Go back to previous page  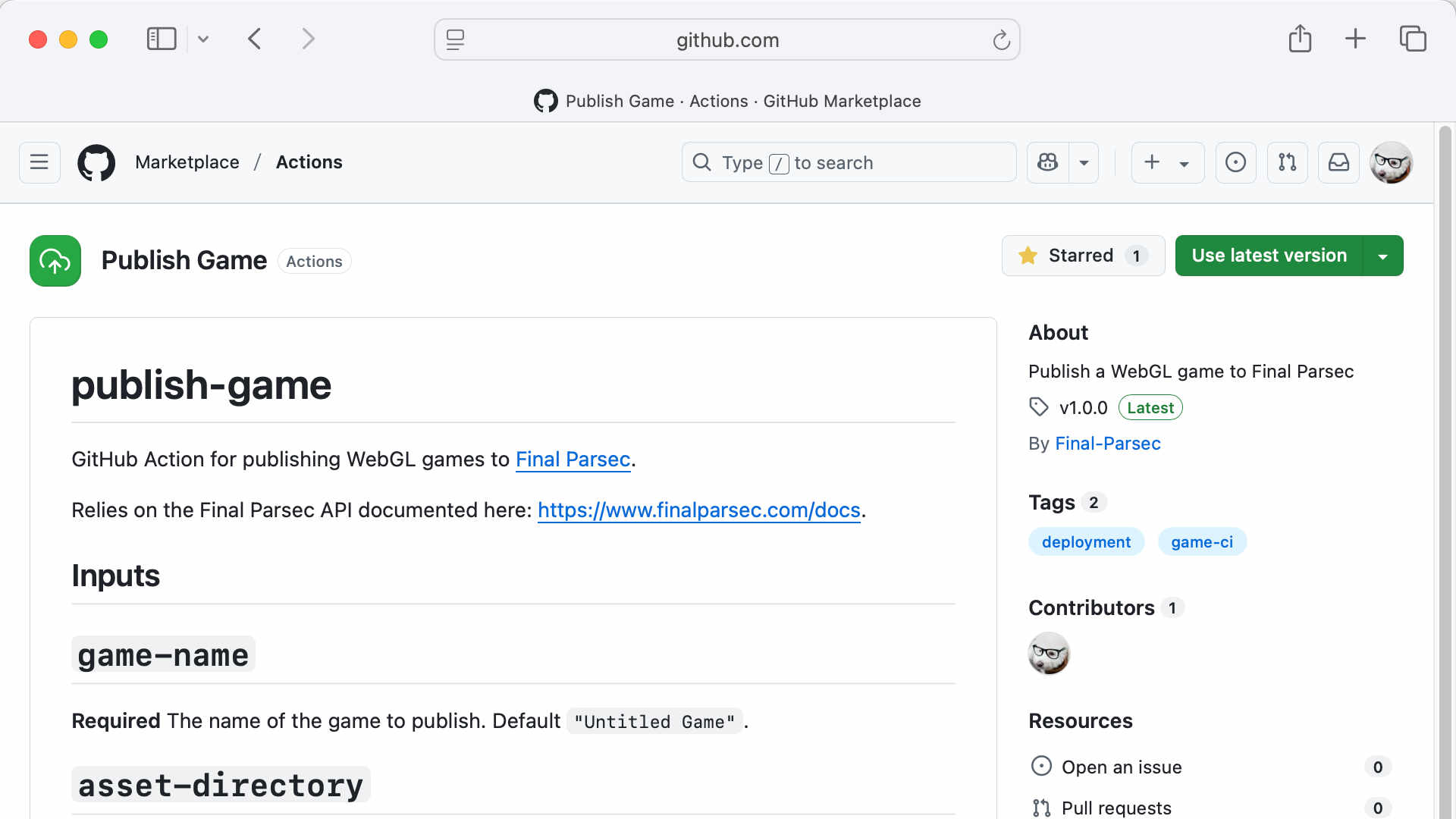(x=255, y=39)
